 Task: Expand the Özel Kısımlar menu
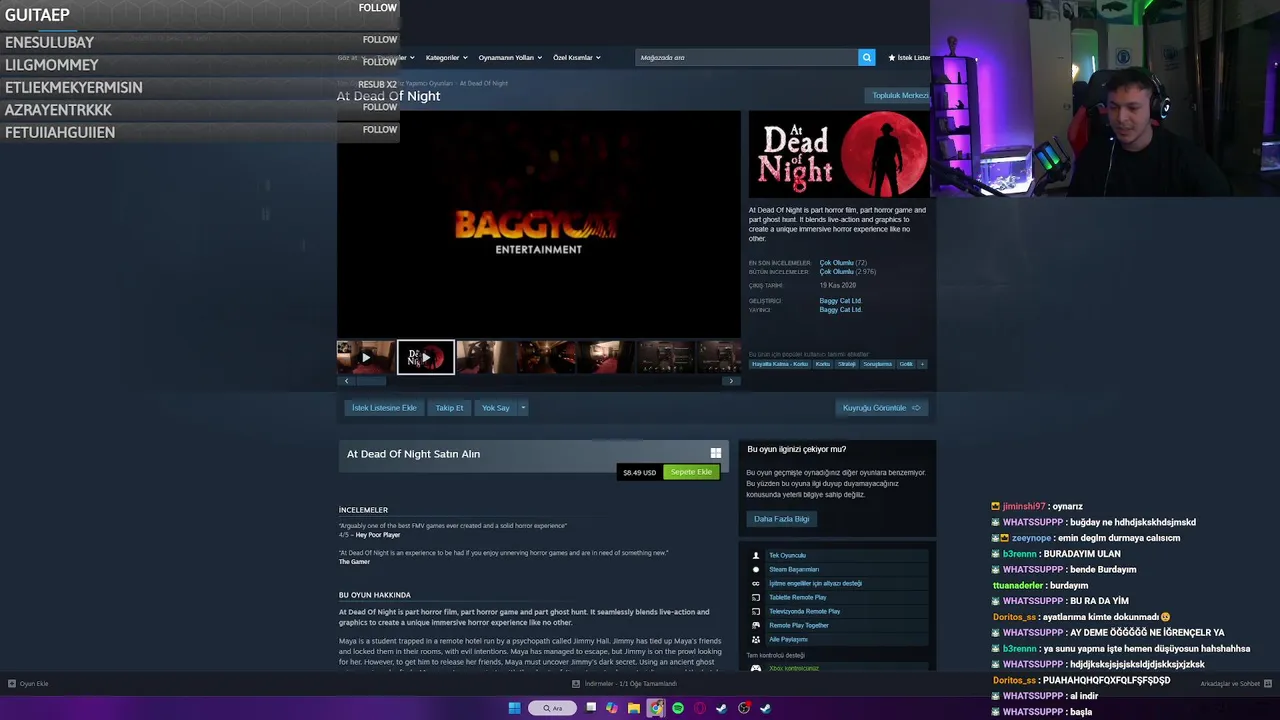(577, 58)
